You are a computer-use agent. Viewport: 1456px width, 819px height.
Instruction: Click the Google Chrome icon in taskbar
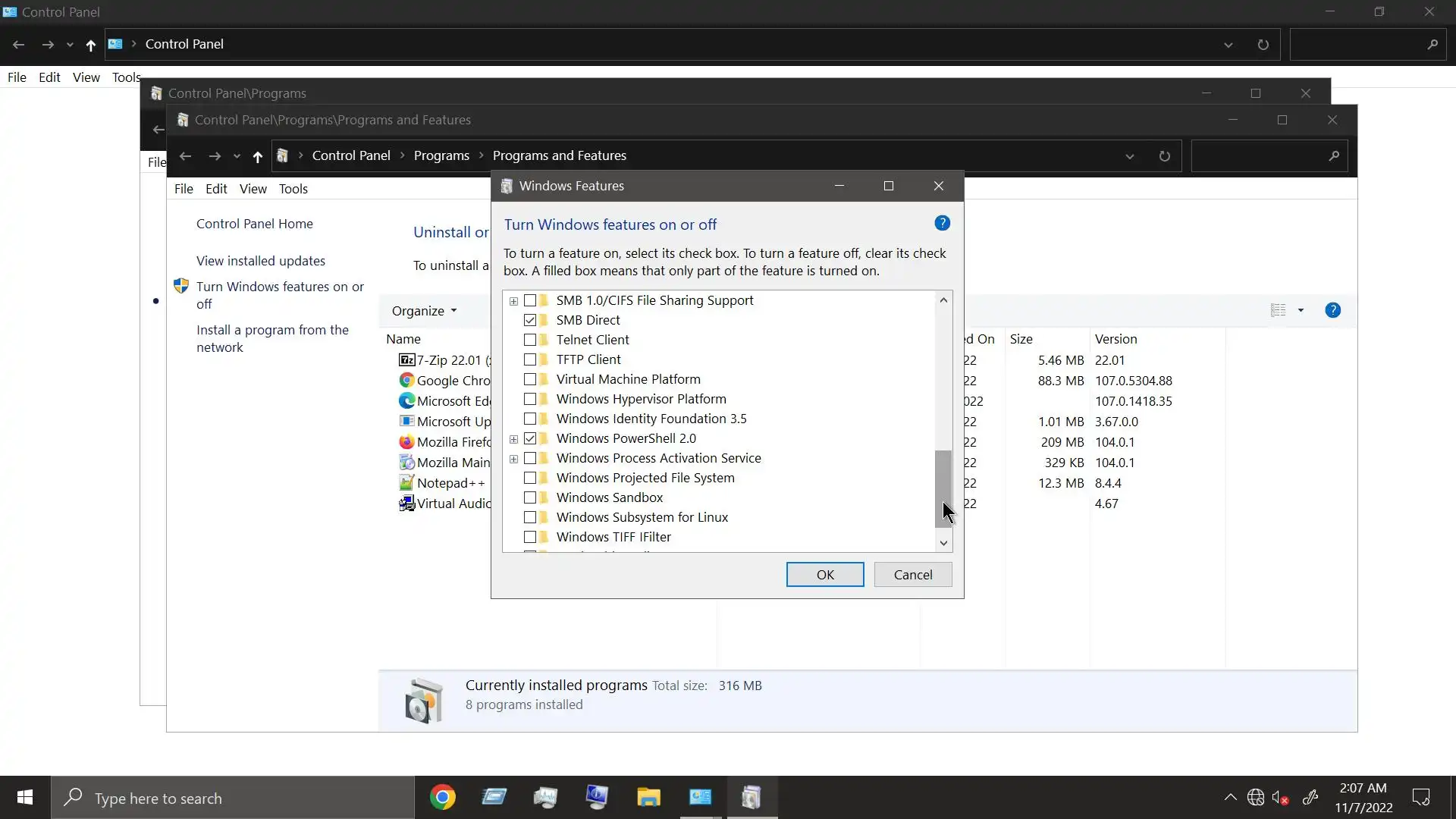pos(443,797)
